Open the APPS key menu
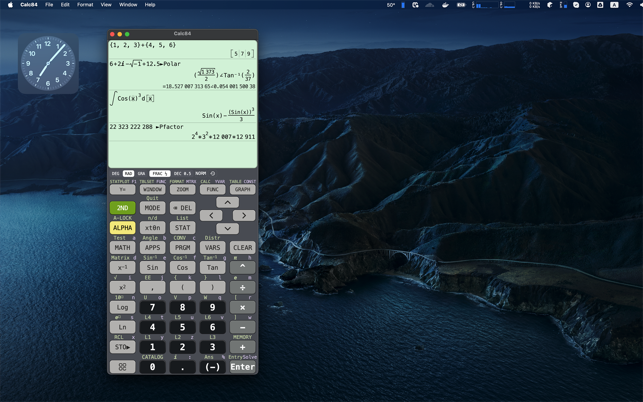Viewport: 643px width, 402px height. 153,248
